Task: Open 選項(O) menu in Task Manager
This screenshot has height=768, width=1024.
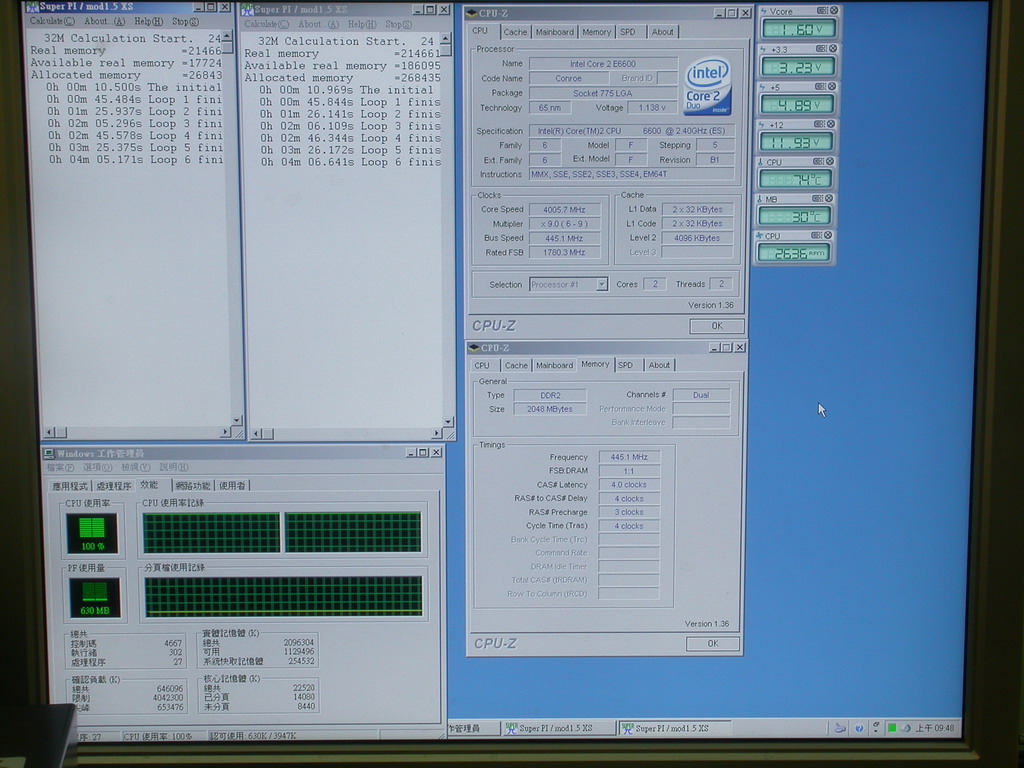Action: 98,467
